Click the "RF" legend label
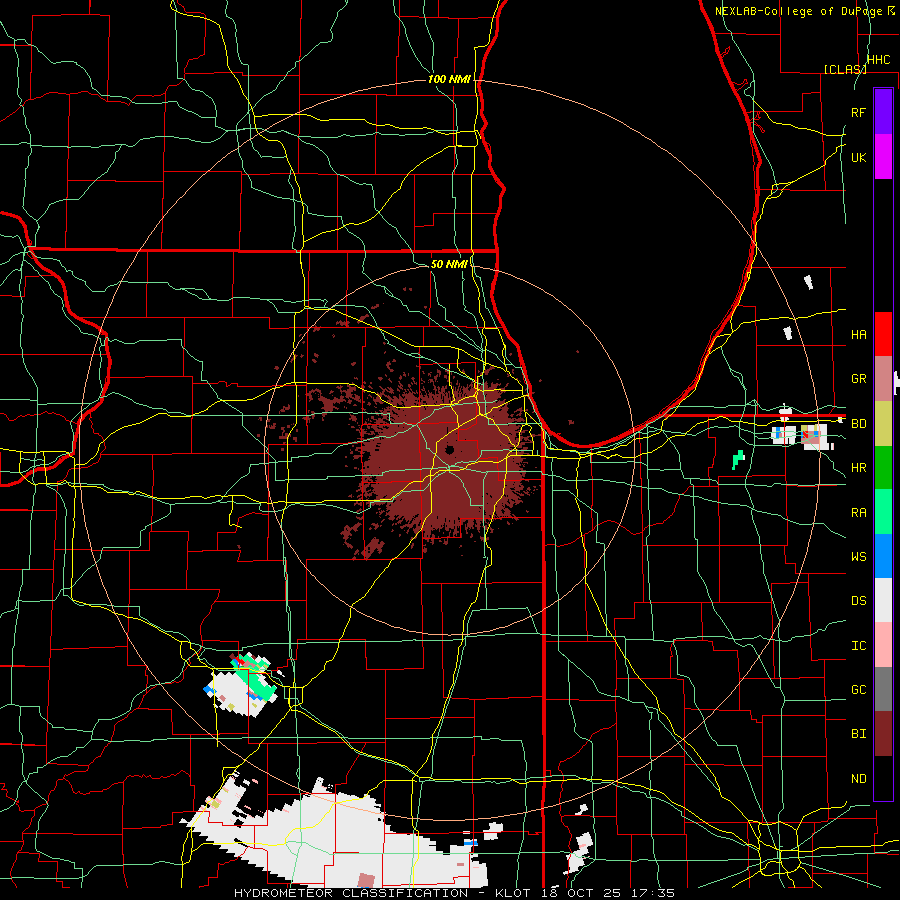This screenshot has width=900, height=900. coord(859,112)
